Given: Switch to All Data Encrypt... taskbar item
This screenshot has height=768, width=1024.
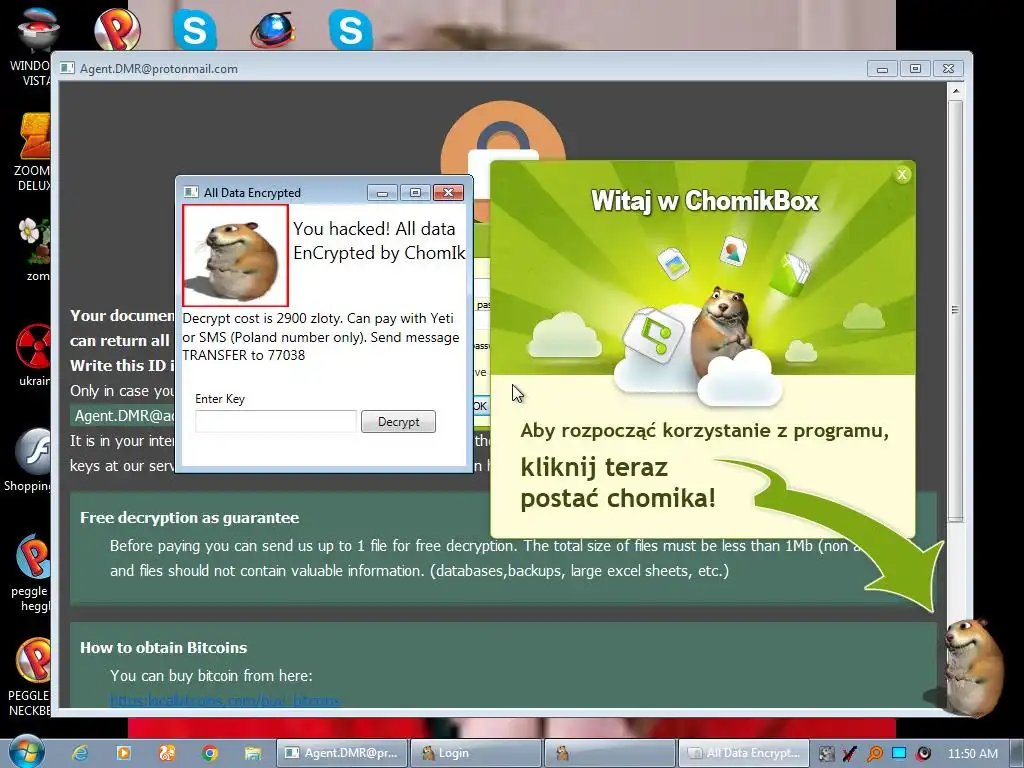Looking at the screenshot, I should pyautogui.click(x=744, y=753).
